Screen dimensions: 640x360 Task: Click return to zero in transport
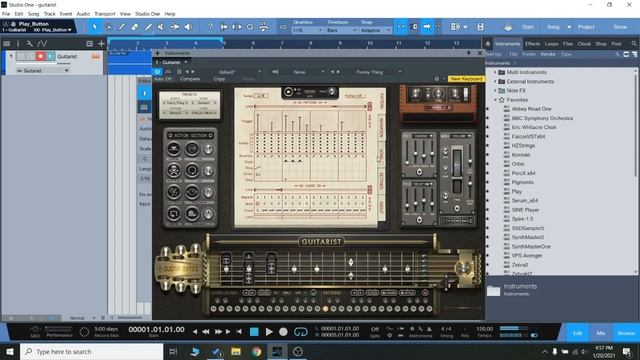click(x=239, y=332)
